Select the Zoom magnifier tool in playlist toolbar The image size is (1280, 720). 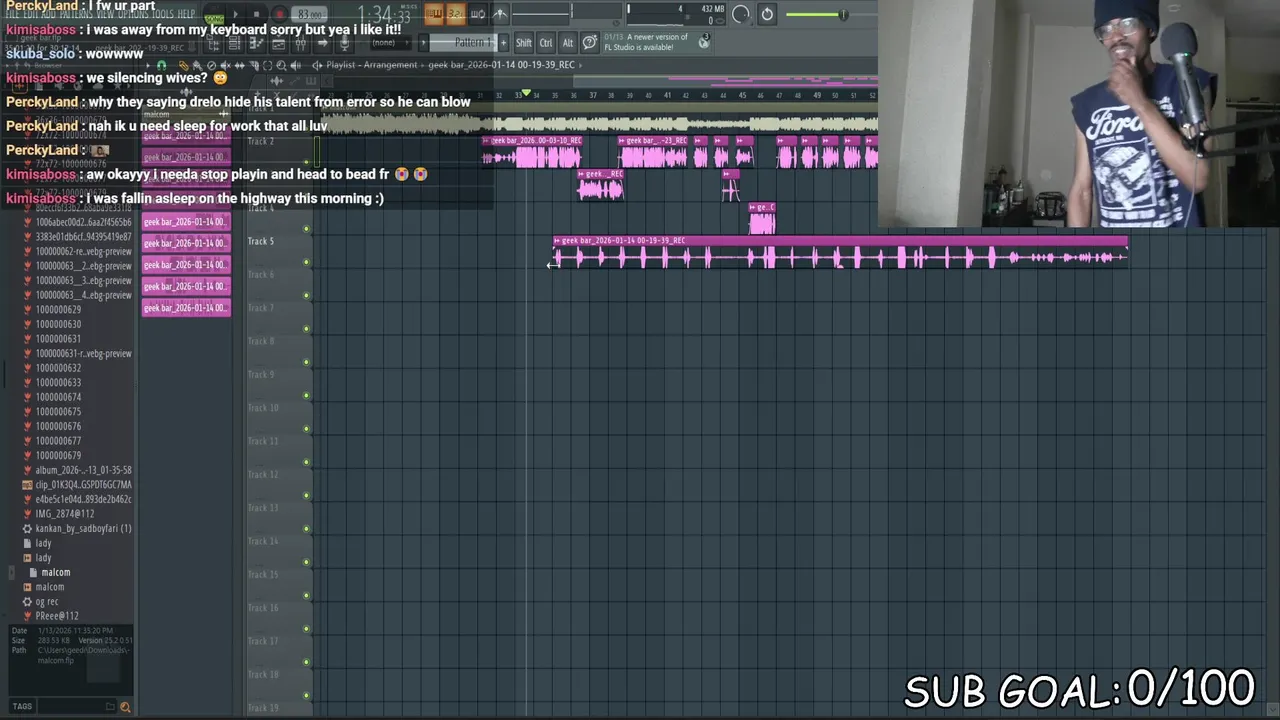[281, 66]
